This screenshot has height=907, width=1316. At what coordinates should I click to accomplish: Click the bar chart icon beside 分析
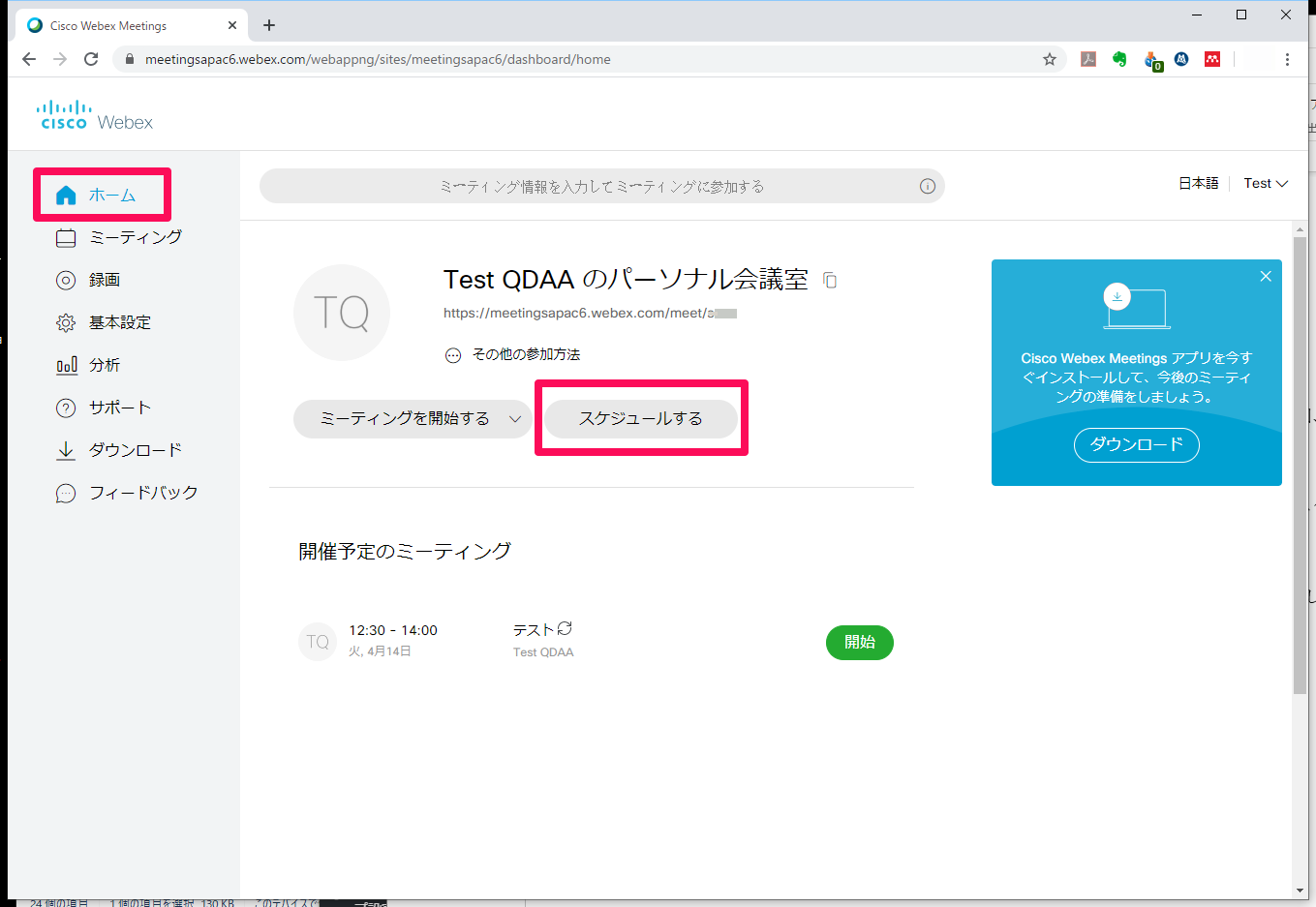click(66, 366)
